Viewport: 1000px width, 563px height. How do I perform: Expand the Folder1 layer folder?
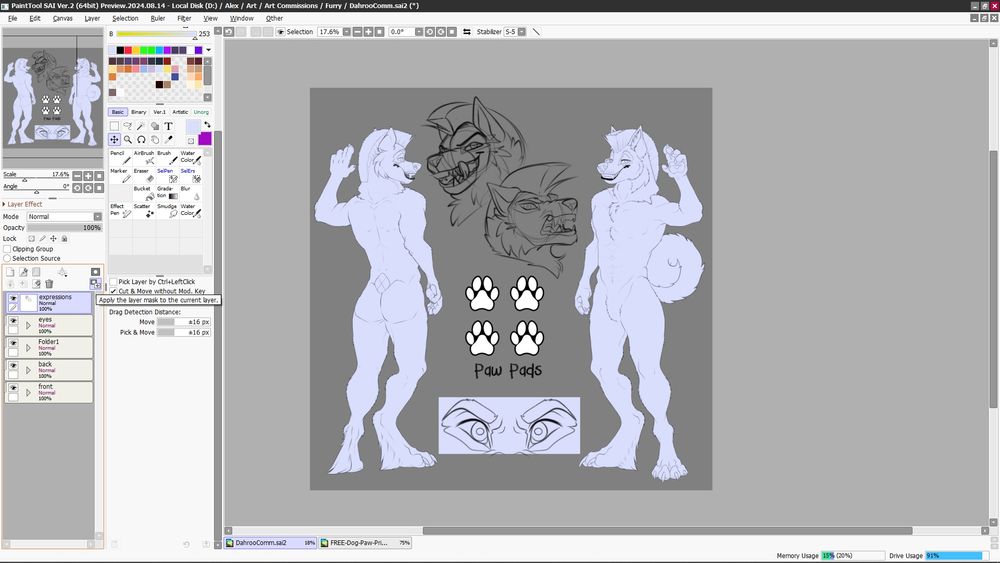(x=28, y=347)
